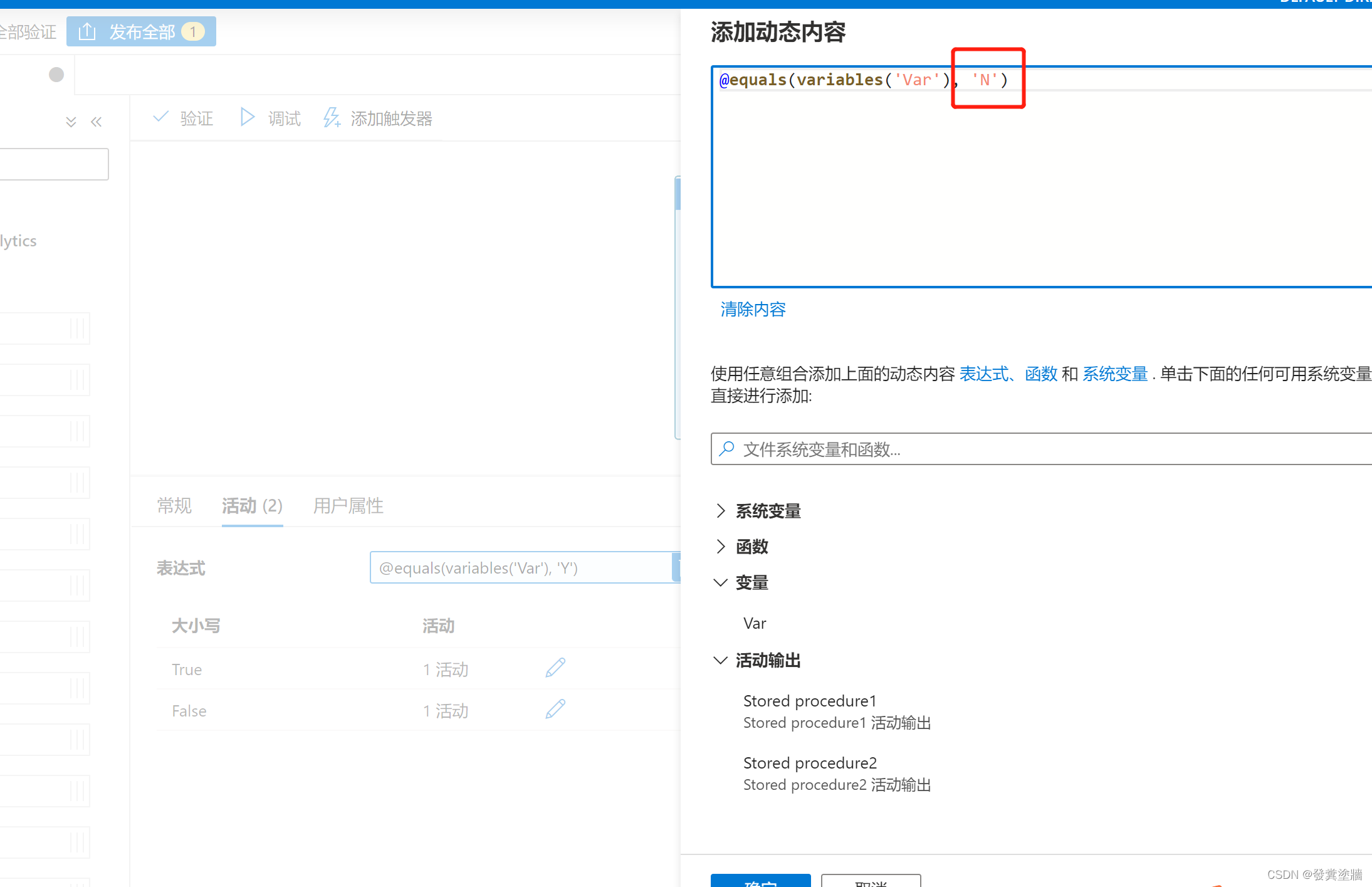Click the left panel search input box

tap(54, 164)
